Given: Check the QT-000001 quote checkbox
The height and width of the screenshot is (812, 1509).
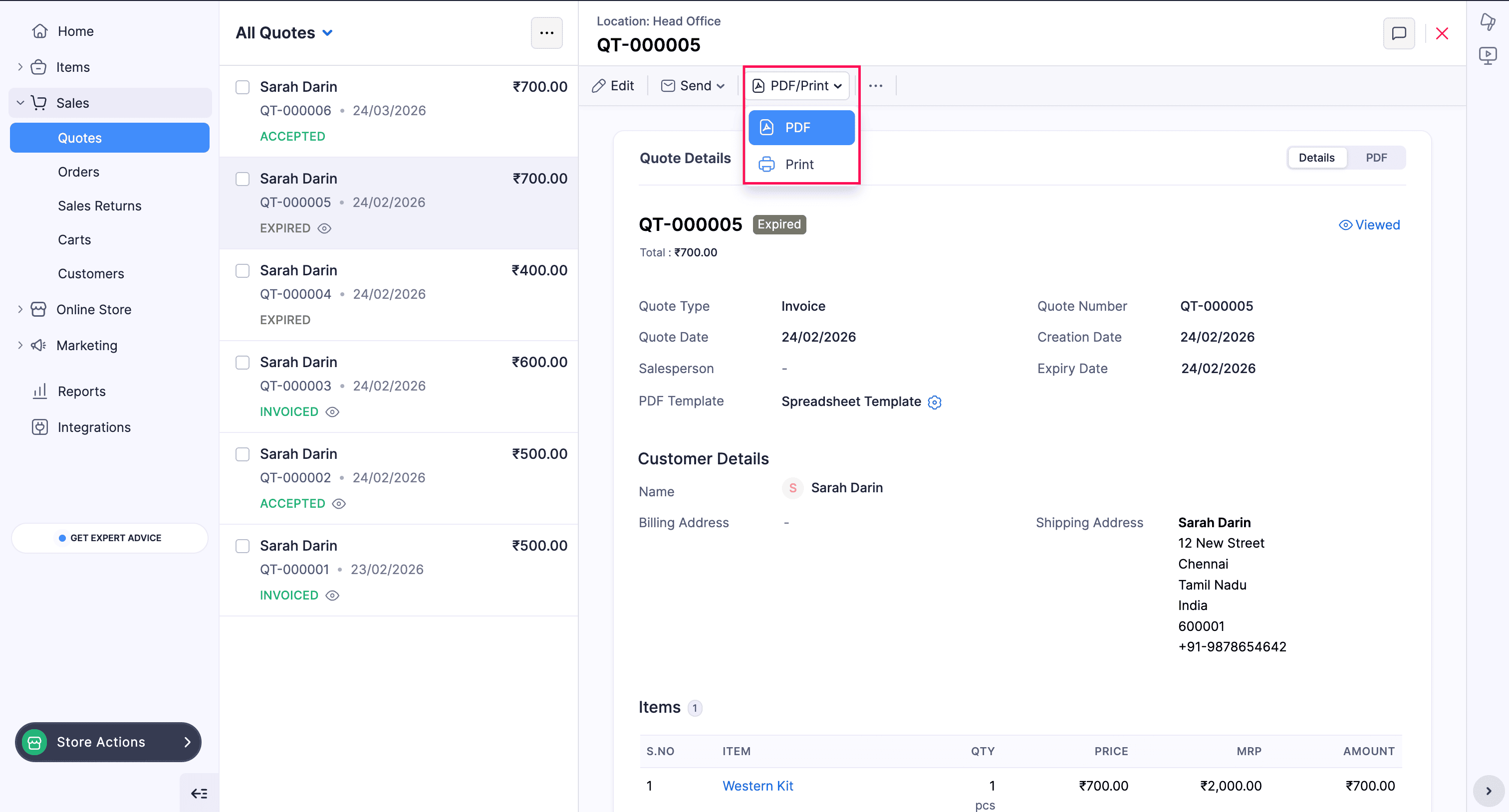Looking at the screenshot, I should (243, 546).
